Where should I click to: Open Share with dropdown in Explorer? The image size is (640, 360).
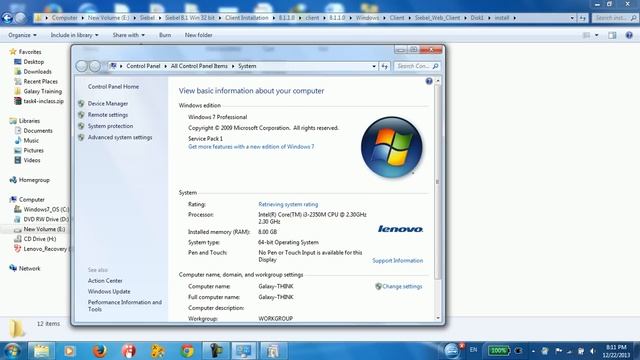tap(129, 35)
